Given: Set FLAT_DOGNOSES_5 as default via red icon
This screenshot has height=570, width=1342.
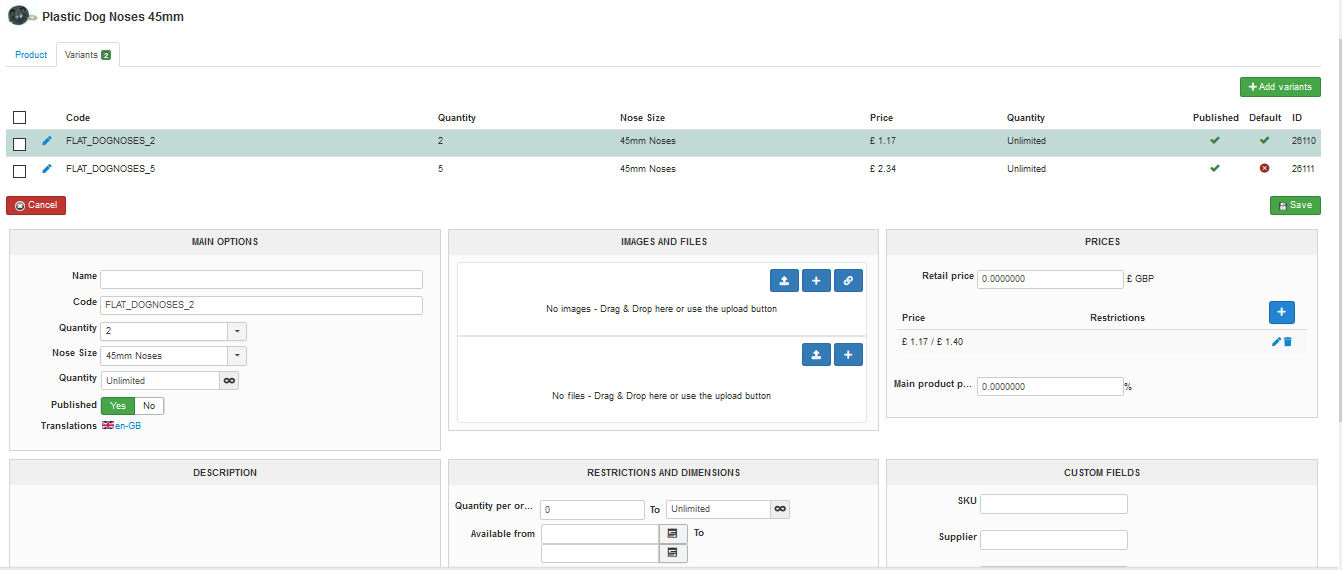Looking at the screenshot, I should [x=1264, y=169].
